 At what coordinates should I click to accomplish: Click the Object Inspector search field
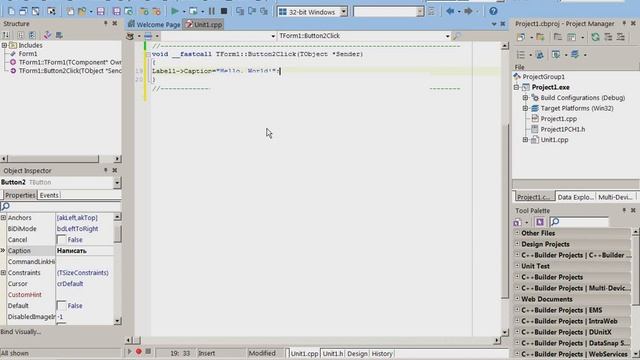tap(61, 206)
